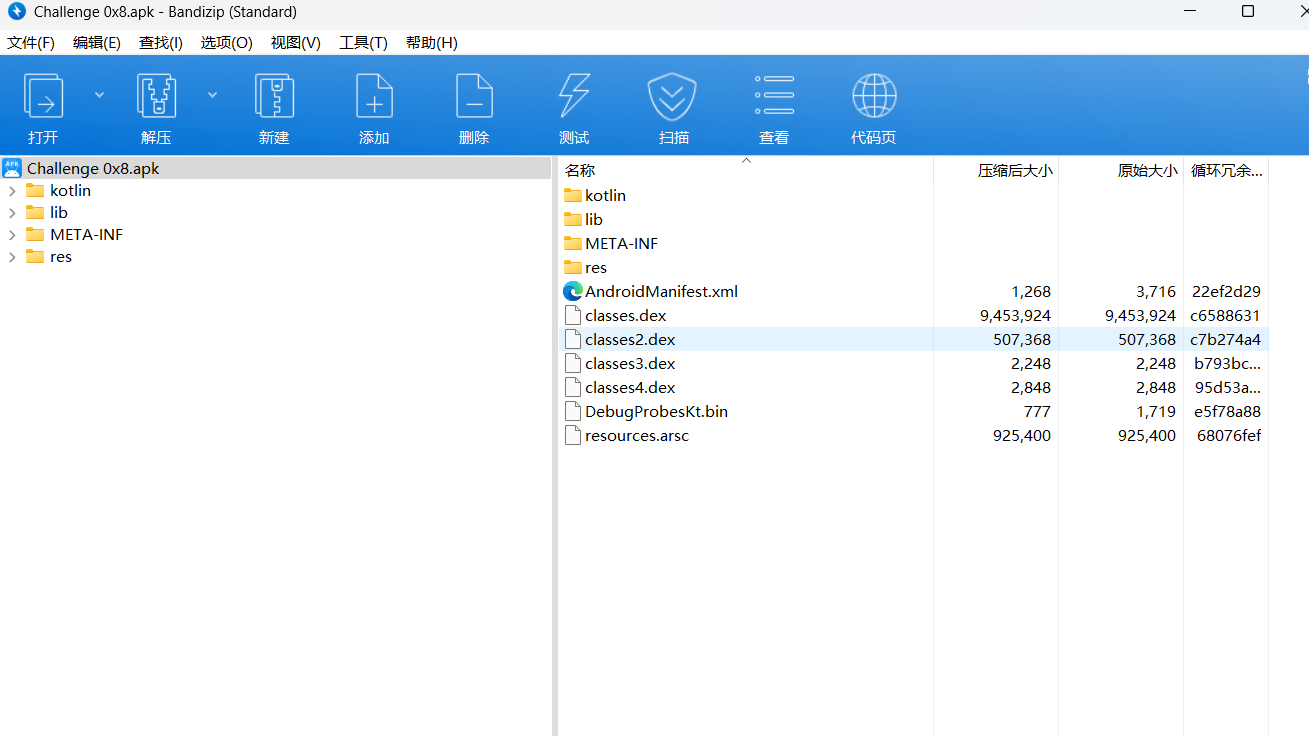Open dropdown arrow next to Open button
This screenshot has height=736, width=1309.
coord(99,95)
